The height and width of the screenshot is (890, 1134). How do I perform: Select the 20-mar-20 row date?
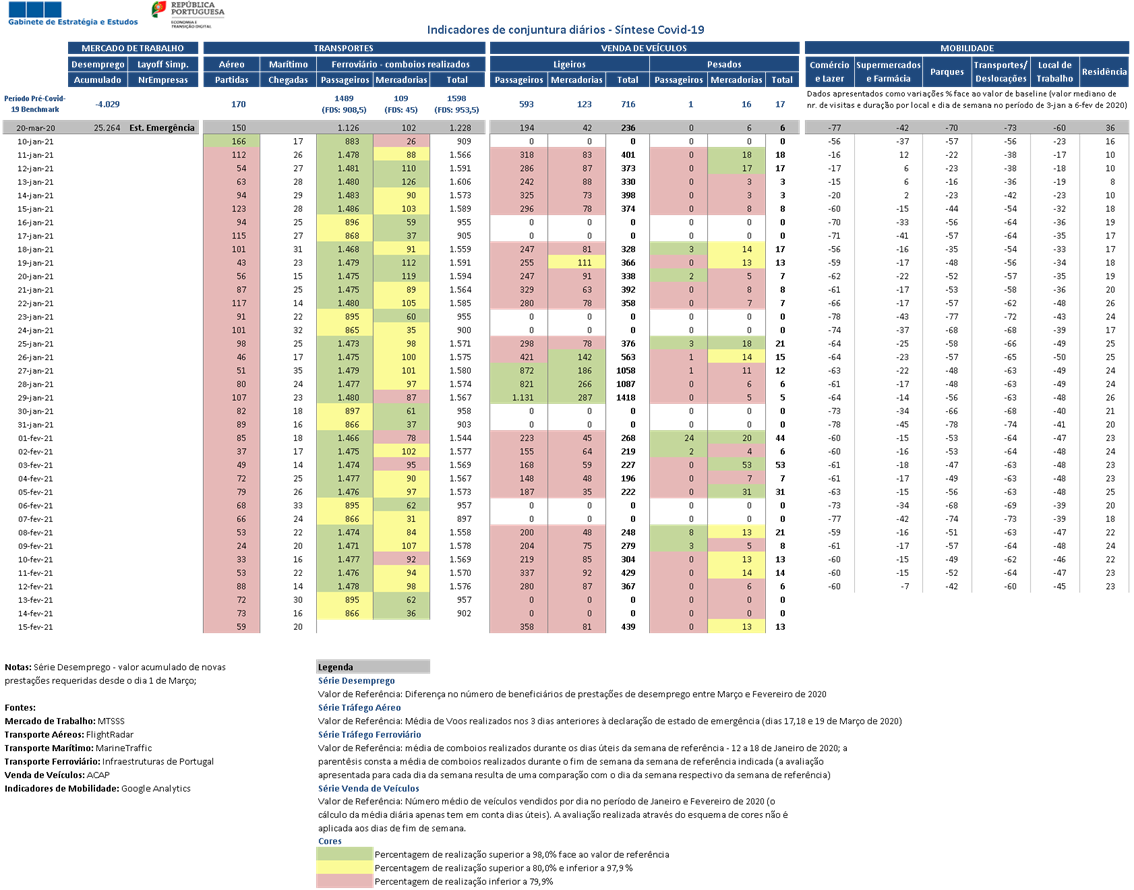coord(35,128)
